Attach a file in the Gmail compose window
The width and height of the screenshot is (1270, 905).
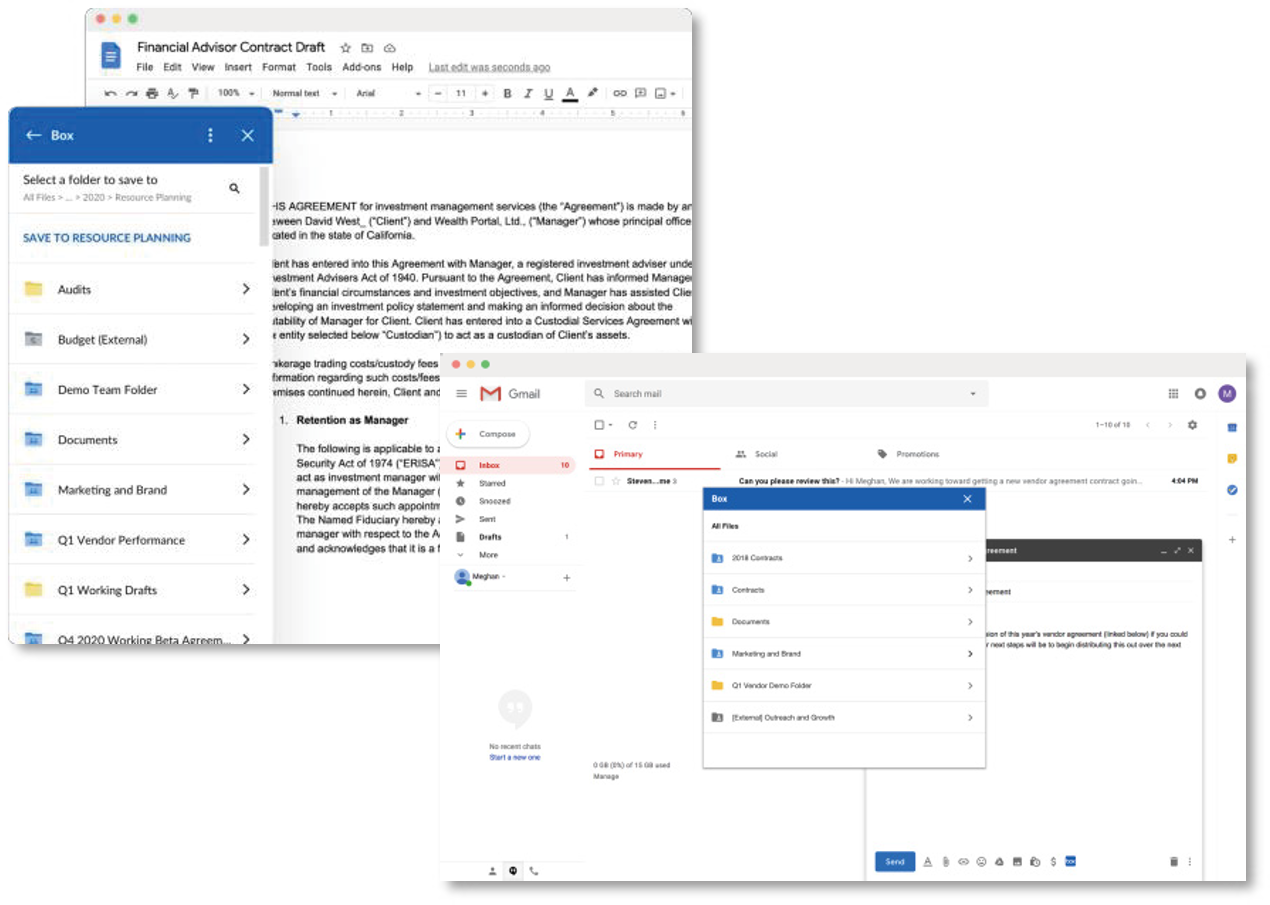947,861
